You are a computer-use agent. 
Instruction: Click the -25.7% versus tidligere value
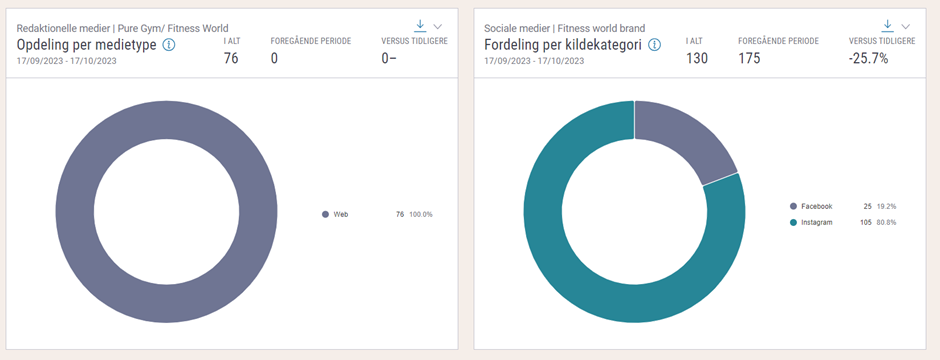pos(868,59)
